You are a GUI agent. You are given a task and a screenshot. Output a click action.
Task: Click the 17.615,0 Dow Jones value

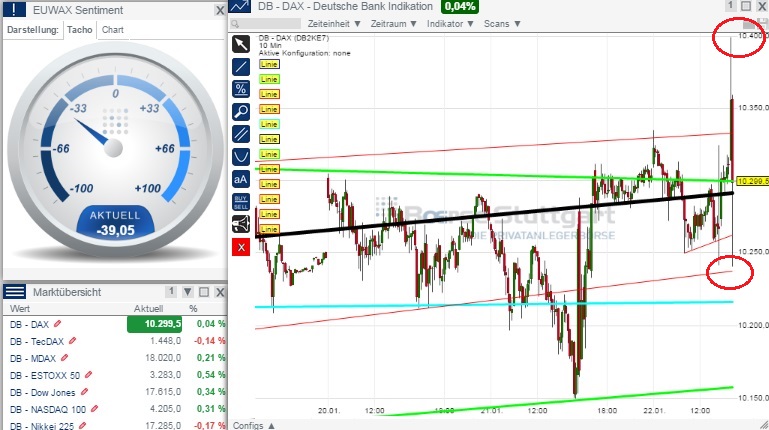coord(163,392)
